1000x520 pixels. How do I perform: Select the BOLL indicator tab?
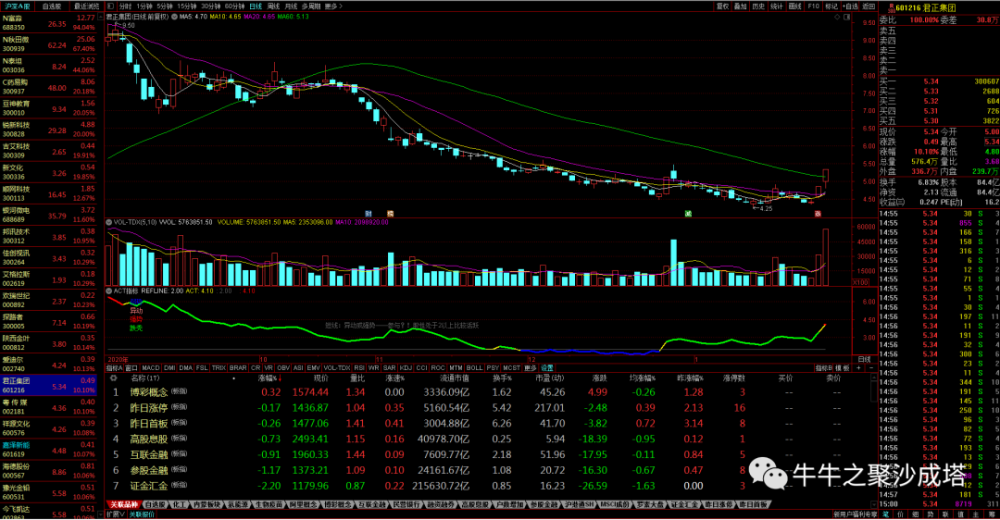(x=474, y=368)
